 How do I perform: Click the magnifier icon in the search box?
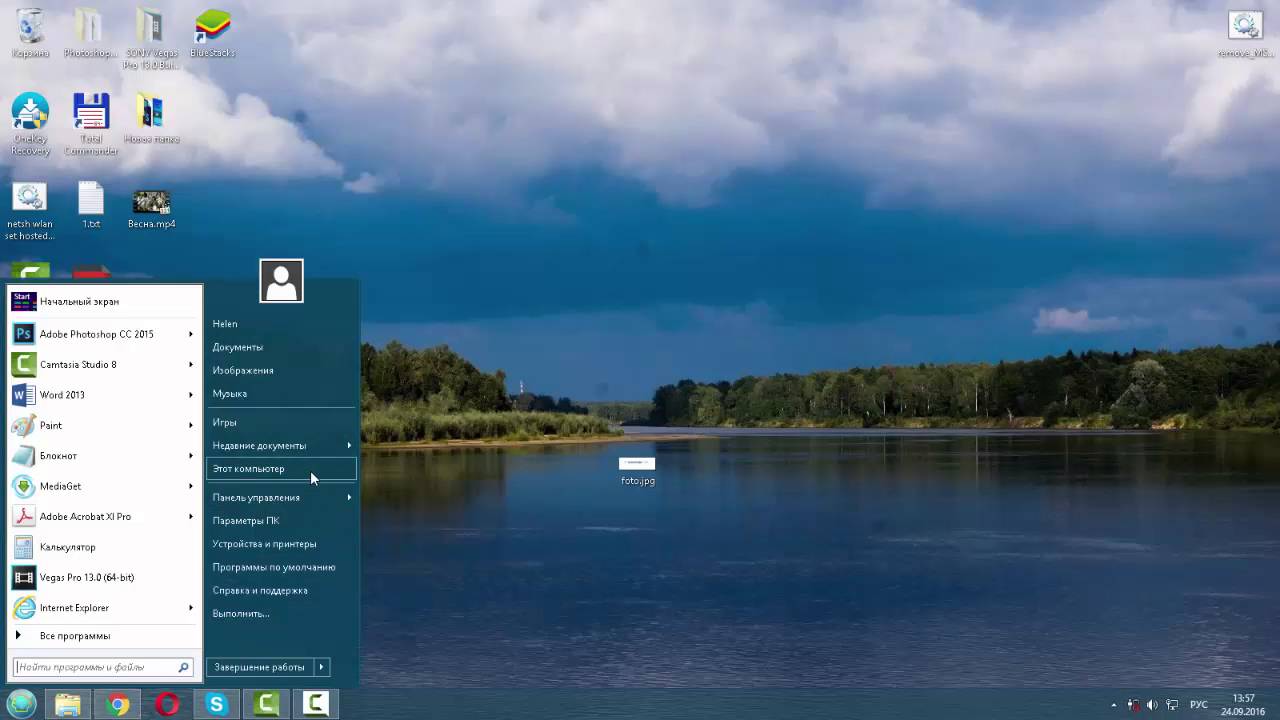tap(183, 667)
